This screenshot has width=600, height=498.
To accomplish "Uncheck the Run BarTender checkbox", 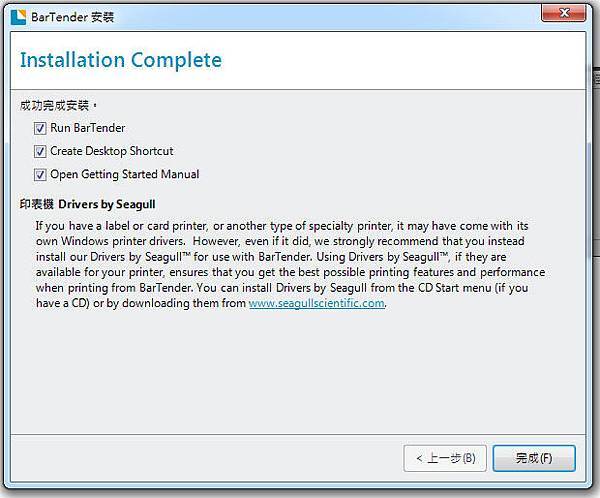I will coord(40,128).
